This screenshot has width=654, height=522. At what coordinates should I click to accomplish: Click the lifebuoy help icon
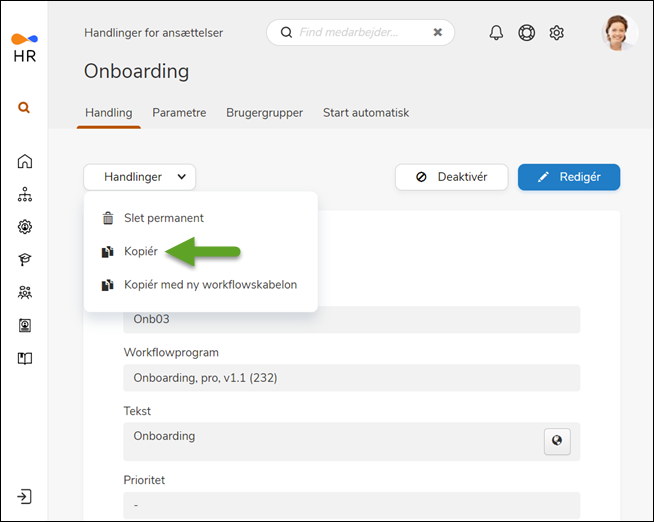click(526, 33)
